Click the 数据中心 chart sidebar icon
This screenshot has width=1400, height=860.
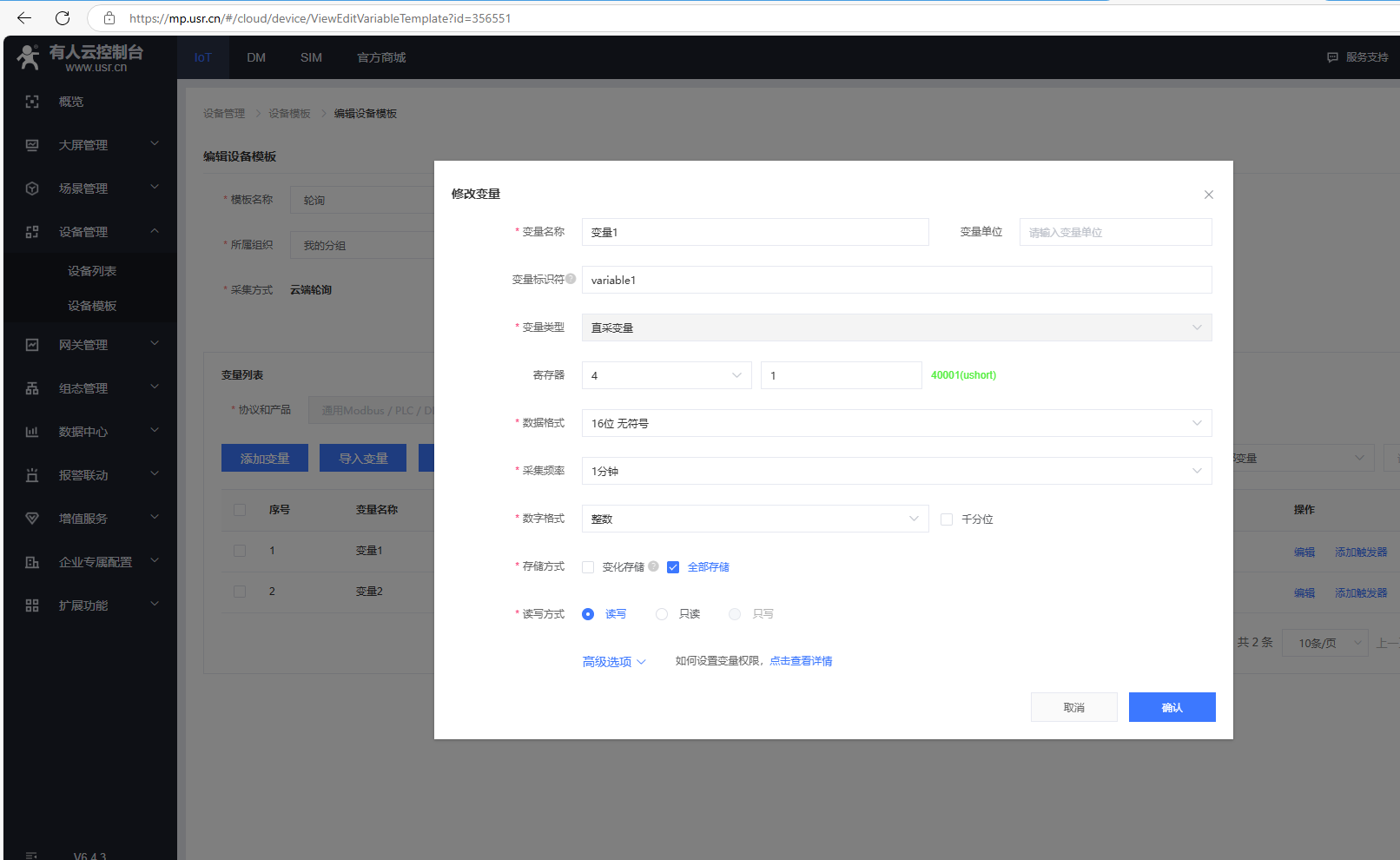32,432
